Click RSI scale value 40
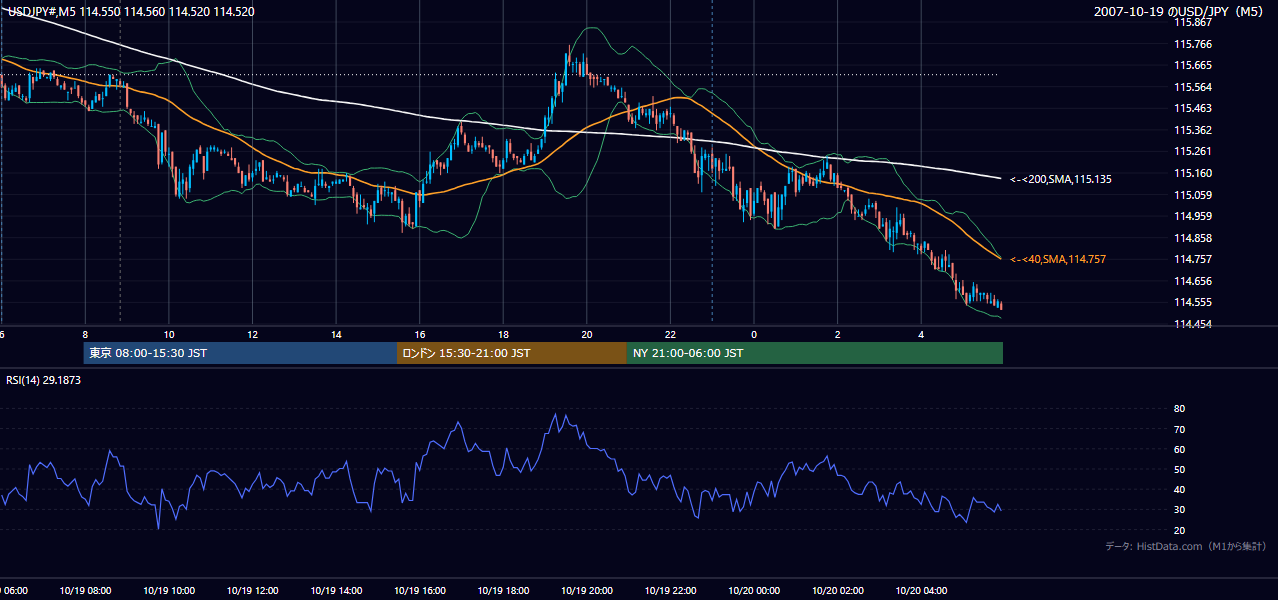Viewport: 1278px width, 600px height. pyautogui.click(x=1179, y=490)
